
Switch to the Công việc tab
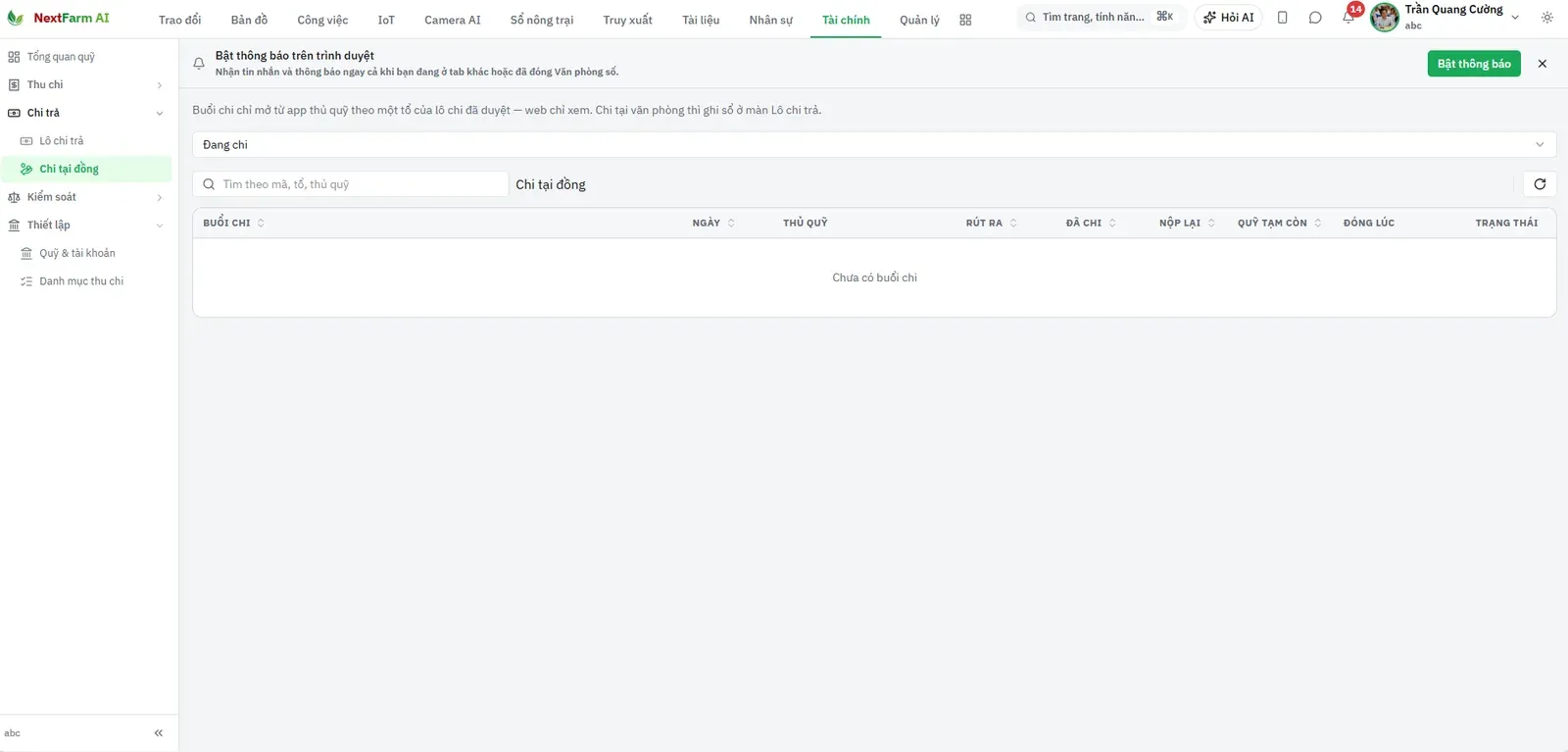(x=322, y=20)
